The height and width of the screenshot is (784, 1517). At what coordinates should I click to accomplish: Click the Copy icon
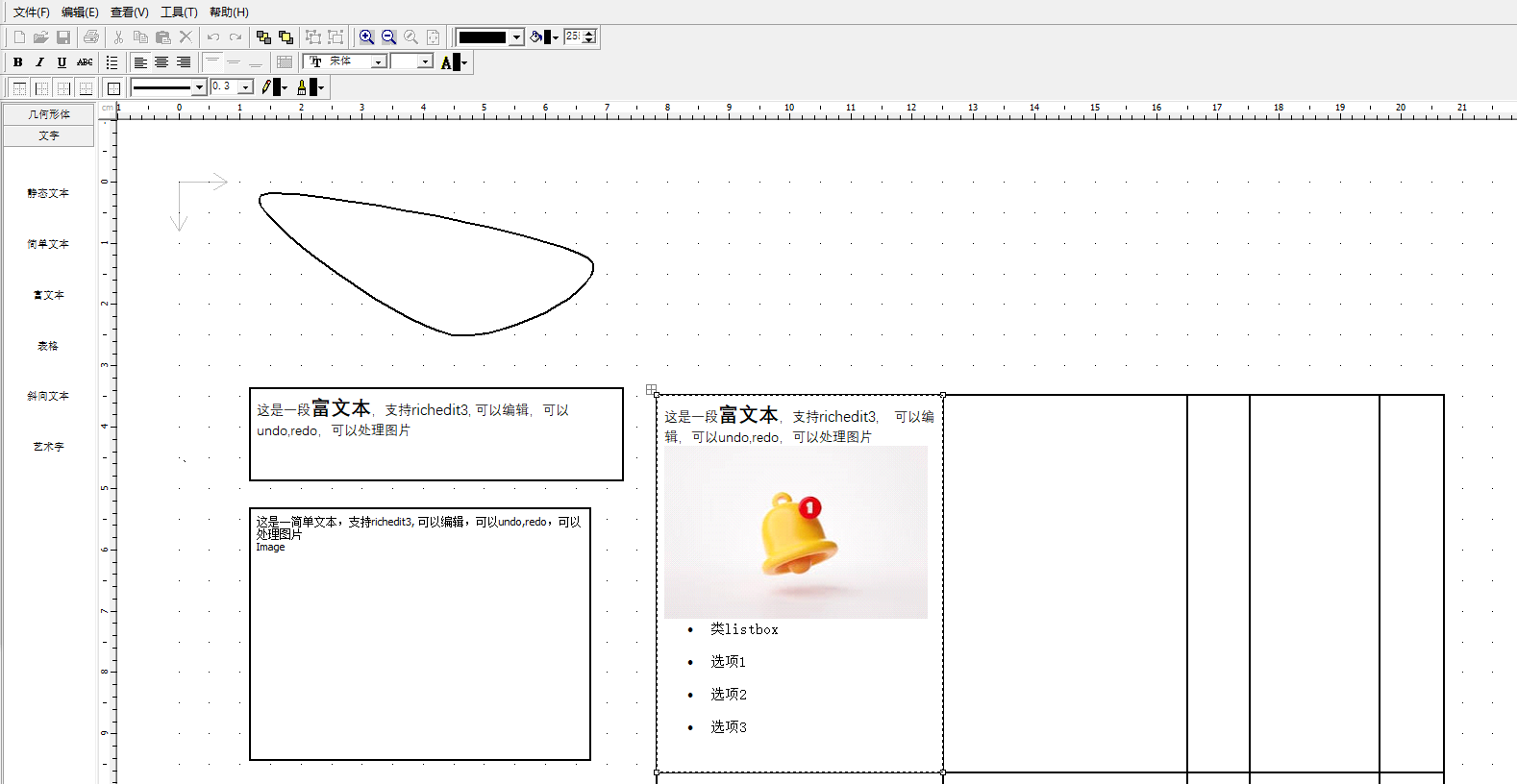[x=140, y=37]
